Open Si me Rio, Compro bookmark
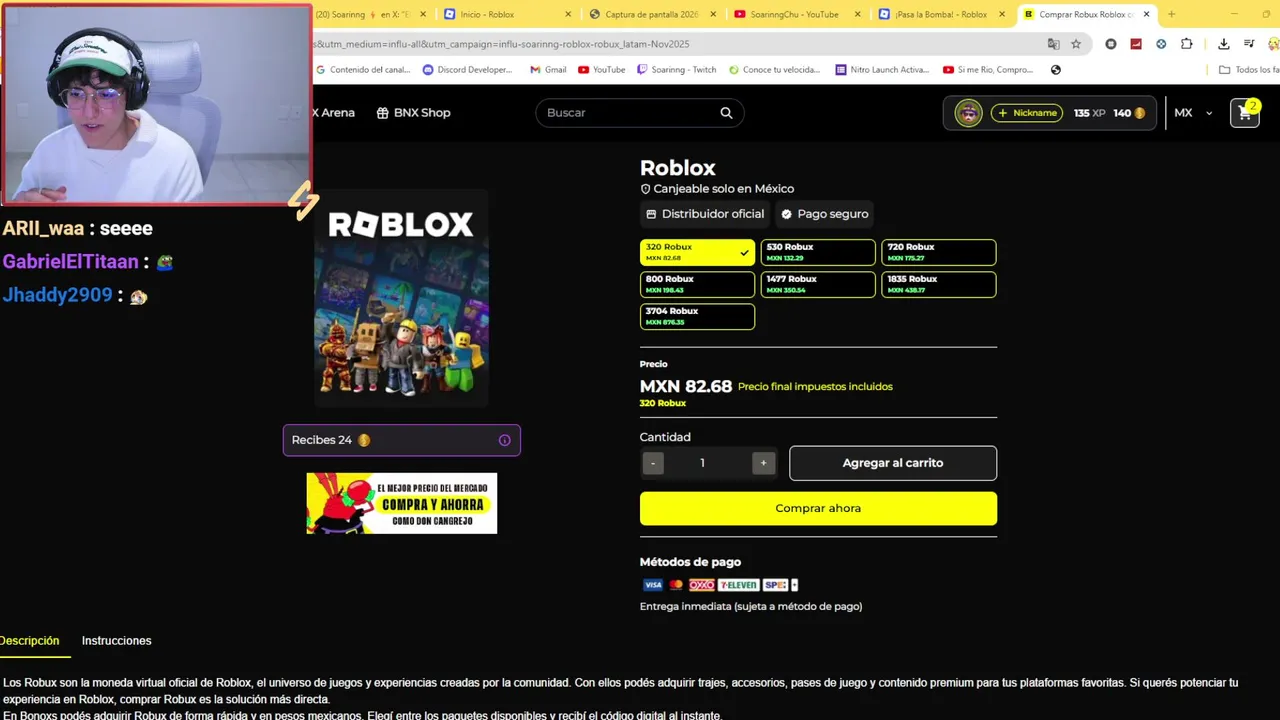Screen dimensions: 1280x720 coord(989,70)
